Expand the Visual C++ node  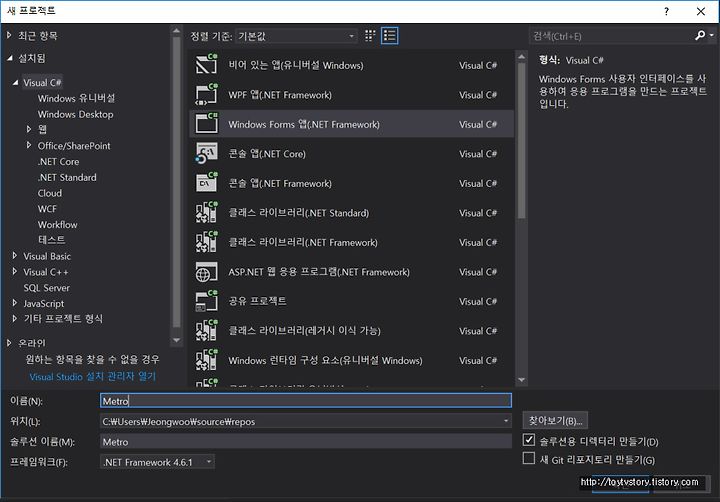click(15, 271)
